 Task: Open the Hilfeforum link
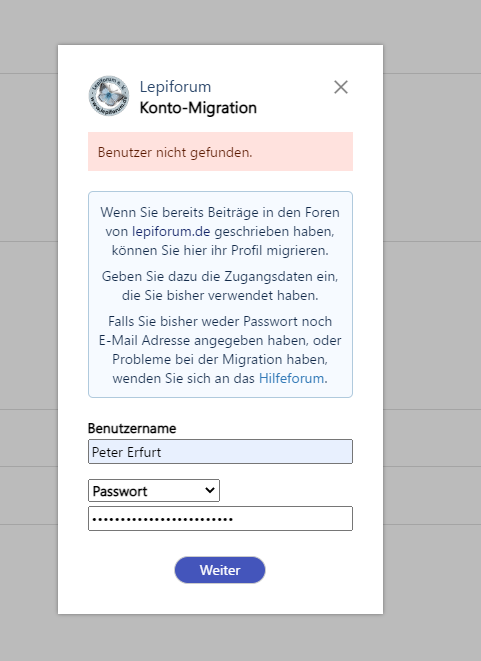coord(291,379)
